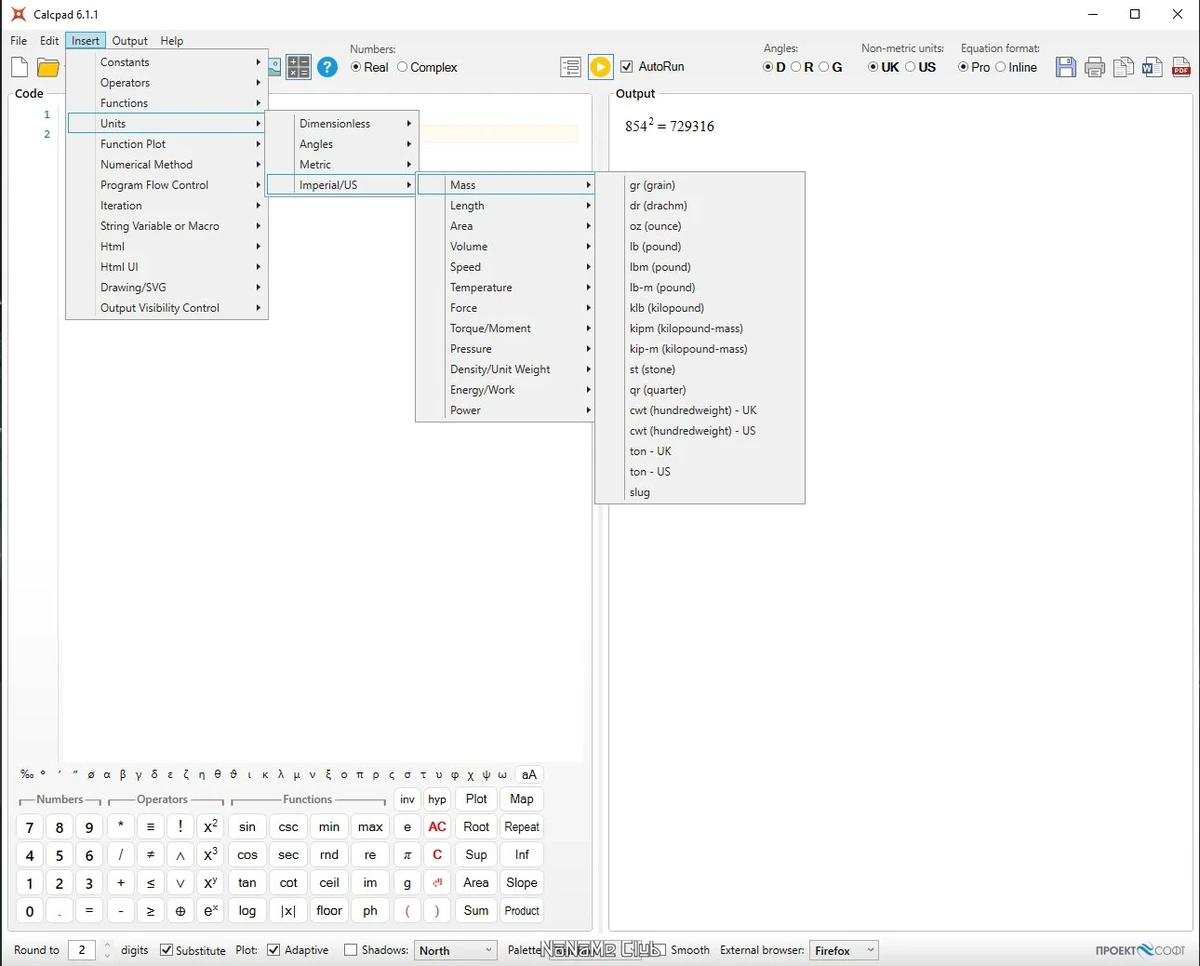The width and height of the screenshot is (1200, 966).
Task: Click the not-equal ≠ operator key
Action: coord(150,855)
